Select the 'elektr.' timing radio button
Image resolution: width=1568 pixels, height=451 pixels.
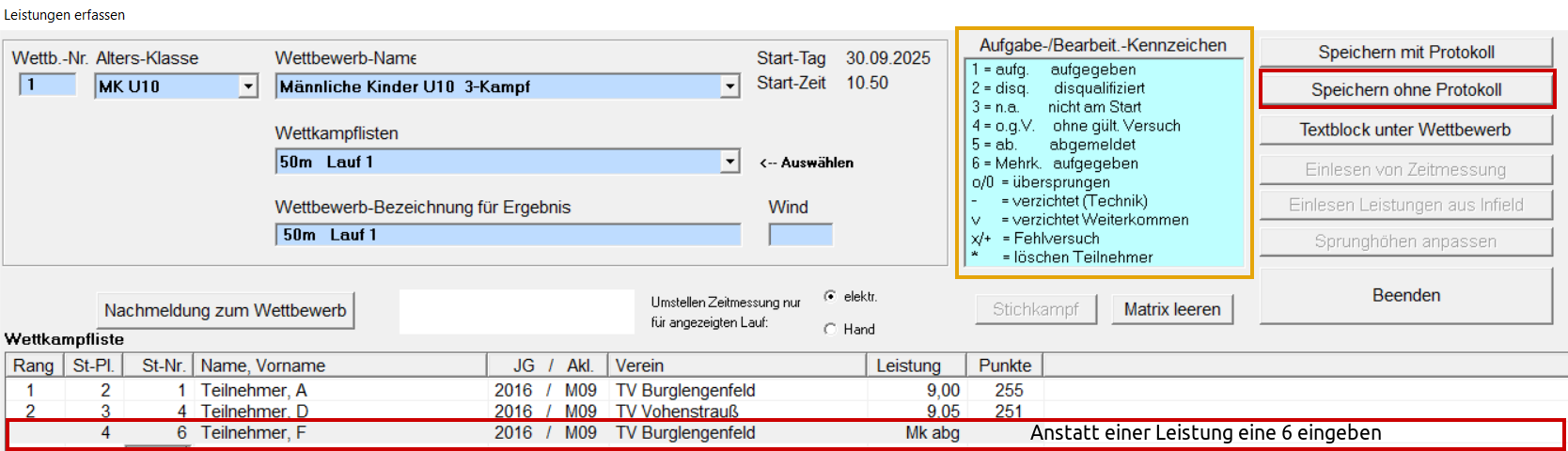830,297
